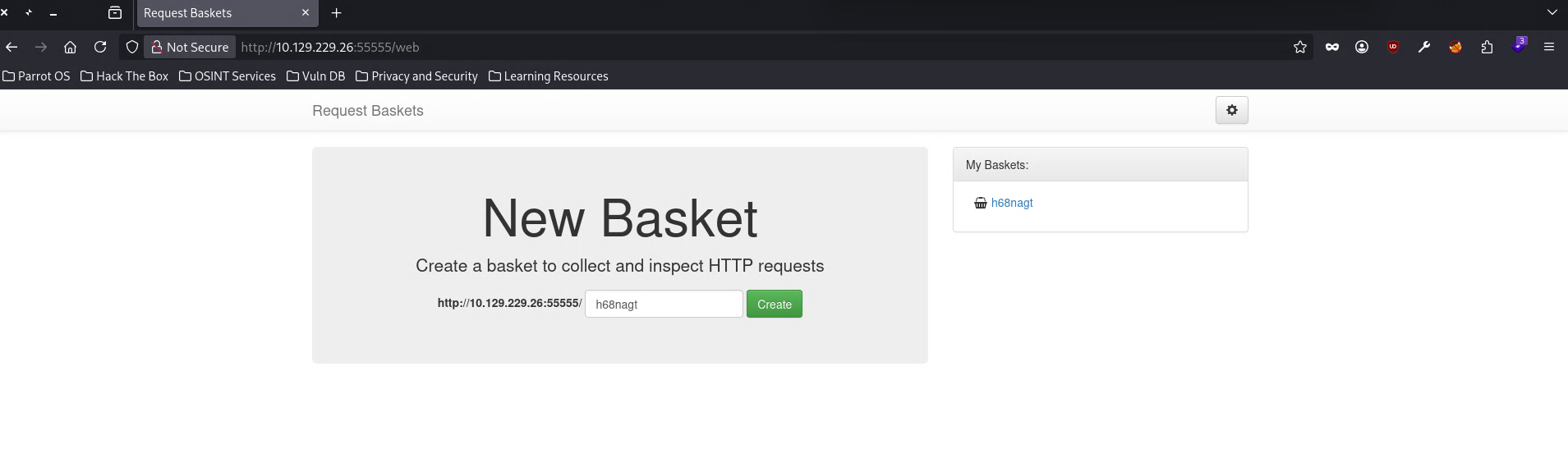Click the wrench toolbar icon
Screen dimensions: 1568x472
(1424, 47)
